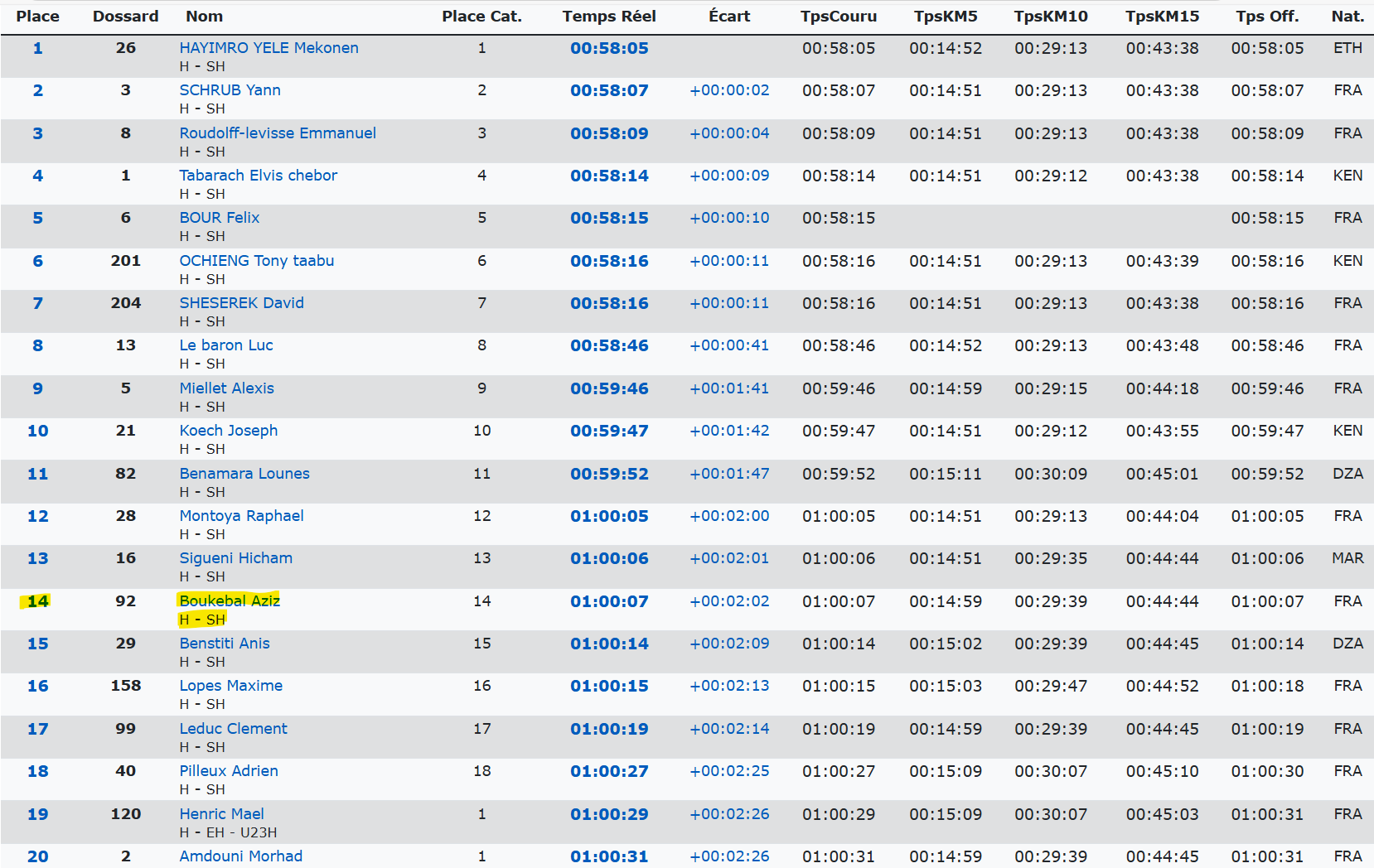The width and height of the screenshot is (1374, 868).
Task: Open BOUR Felix runner entry
Action: [219, 218]
